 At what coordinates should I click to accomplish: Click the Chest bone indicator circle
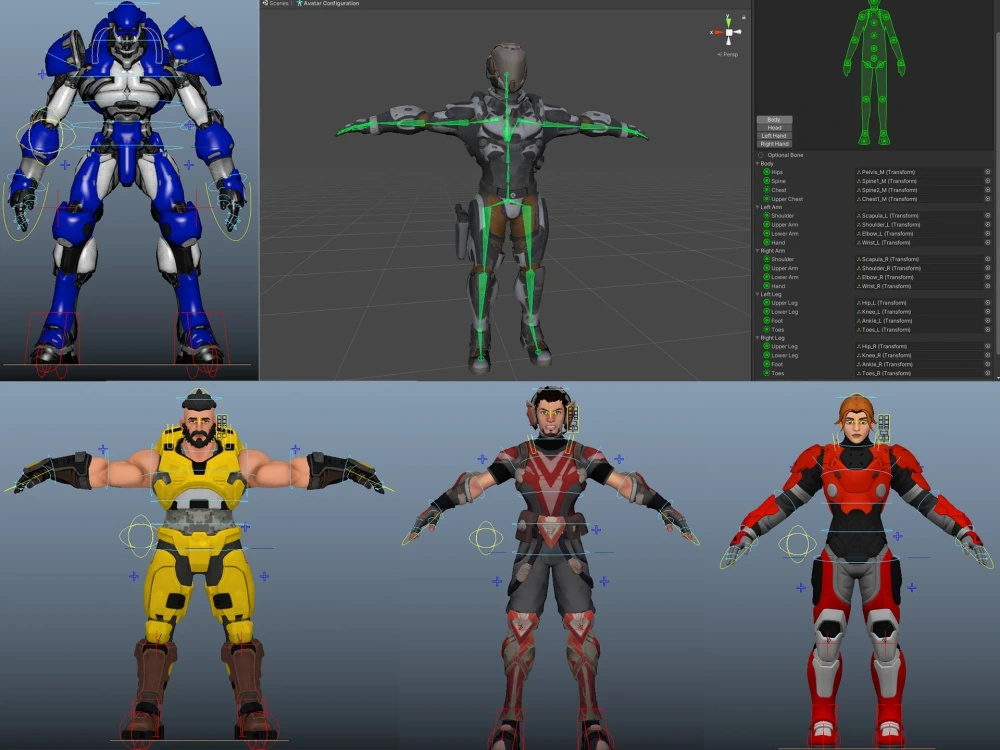coord(766,189)
